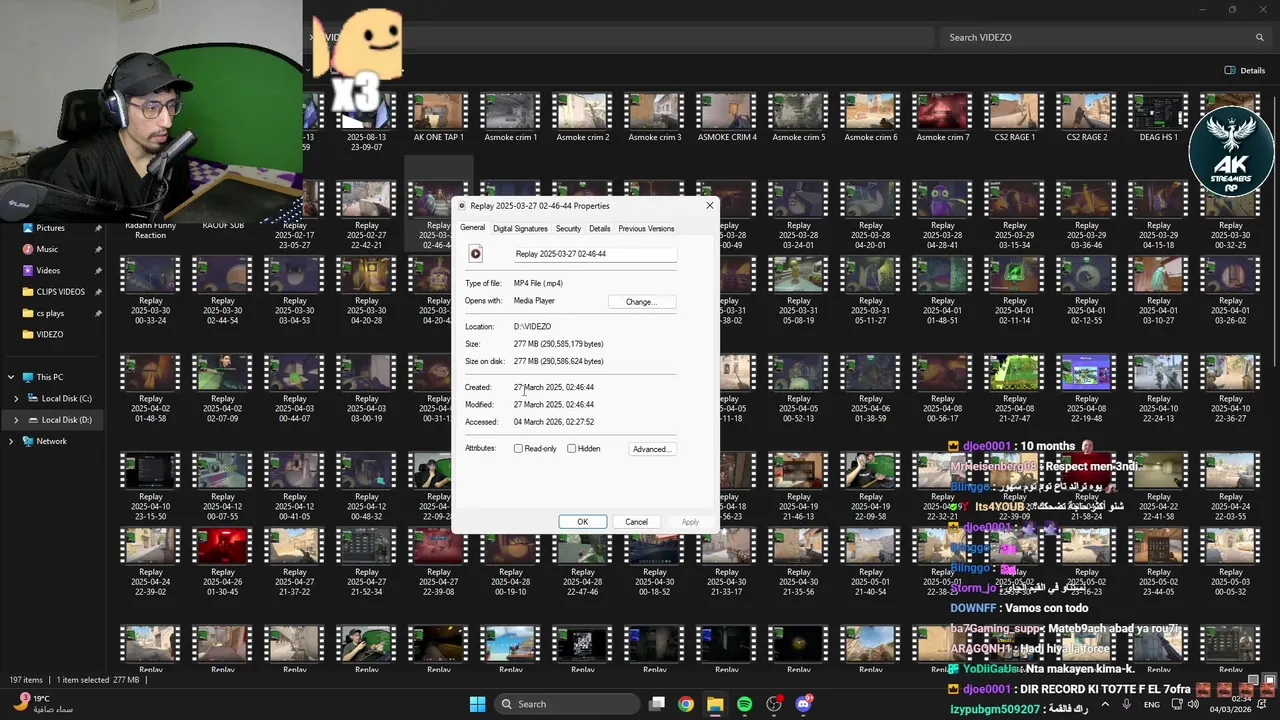Click the Advanced... attributes button
The height and width of the screenshot is (720, 1280).
coord(652,449)
